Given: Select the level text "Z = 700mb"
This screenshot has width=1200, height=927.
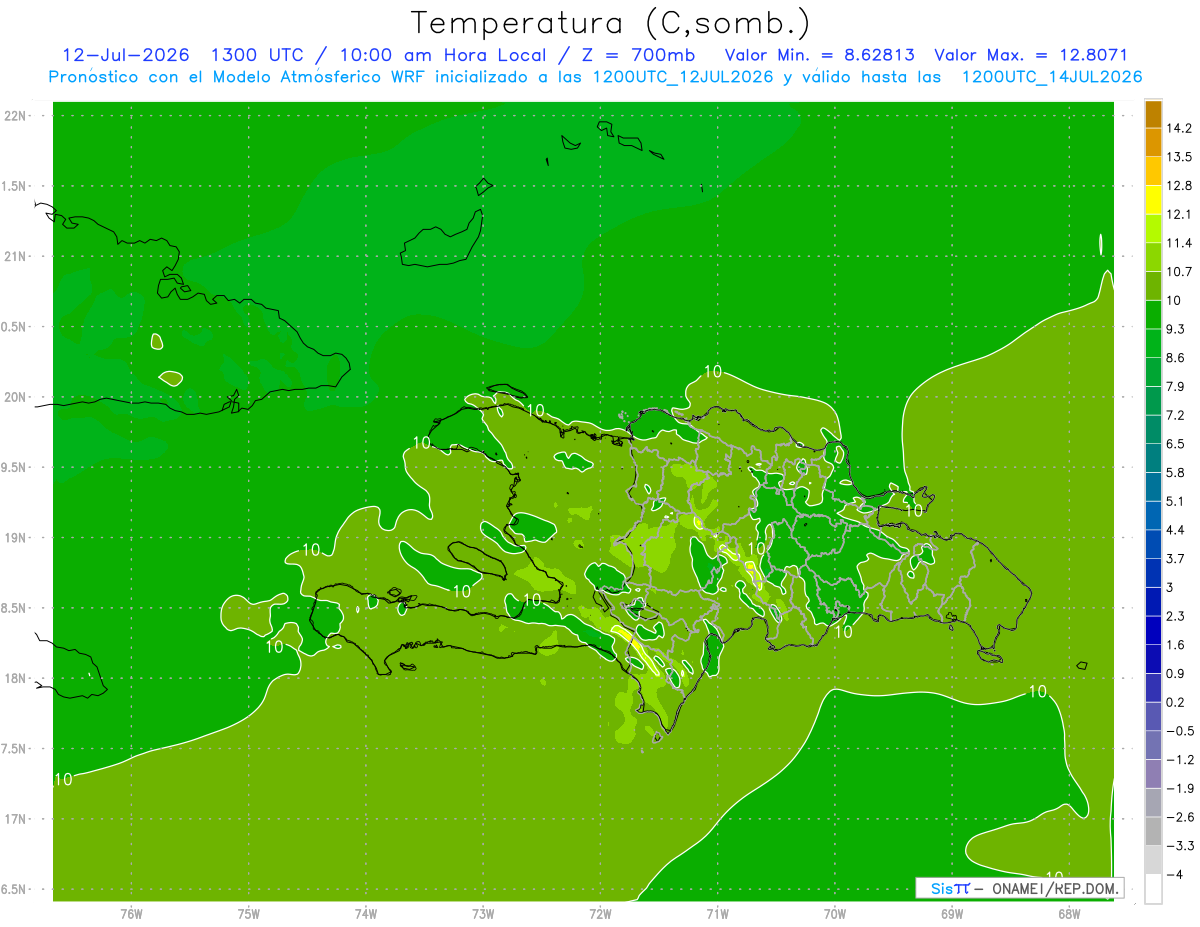Looking at the screenshot, I should click(x=640, y=55).
